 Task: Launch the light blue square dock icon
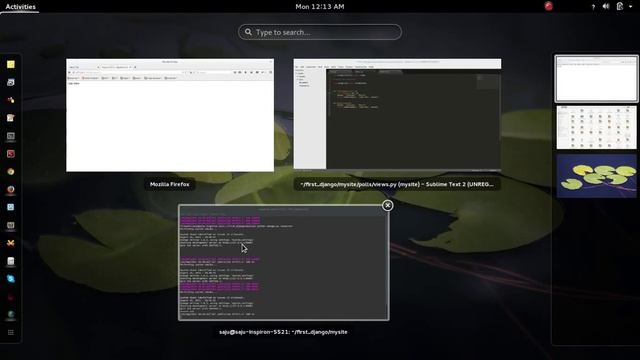(x=11, y=207)
